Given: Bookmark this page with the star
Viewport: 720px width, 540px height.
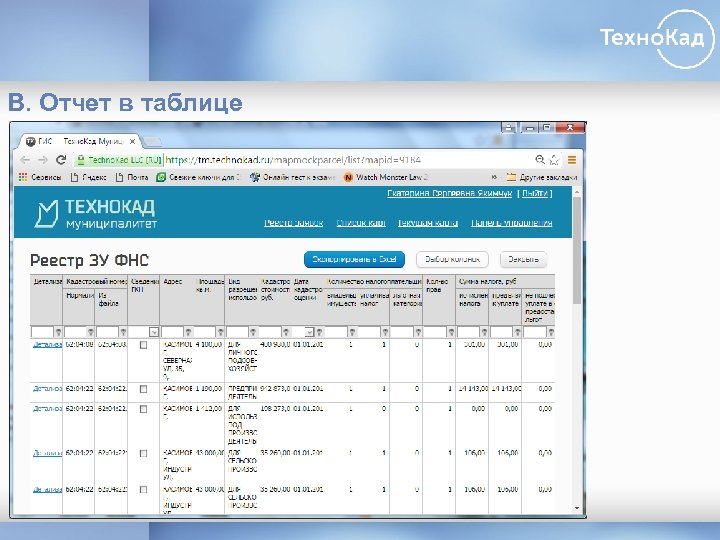Looking at the screenshot, I should coord(555,160).
